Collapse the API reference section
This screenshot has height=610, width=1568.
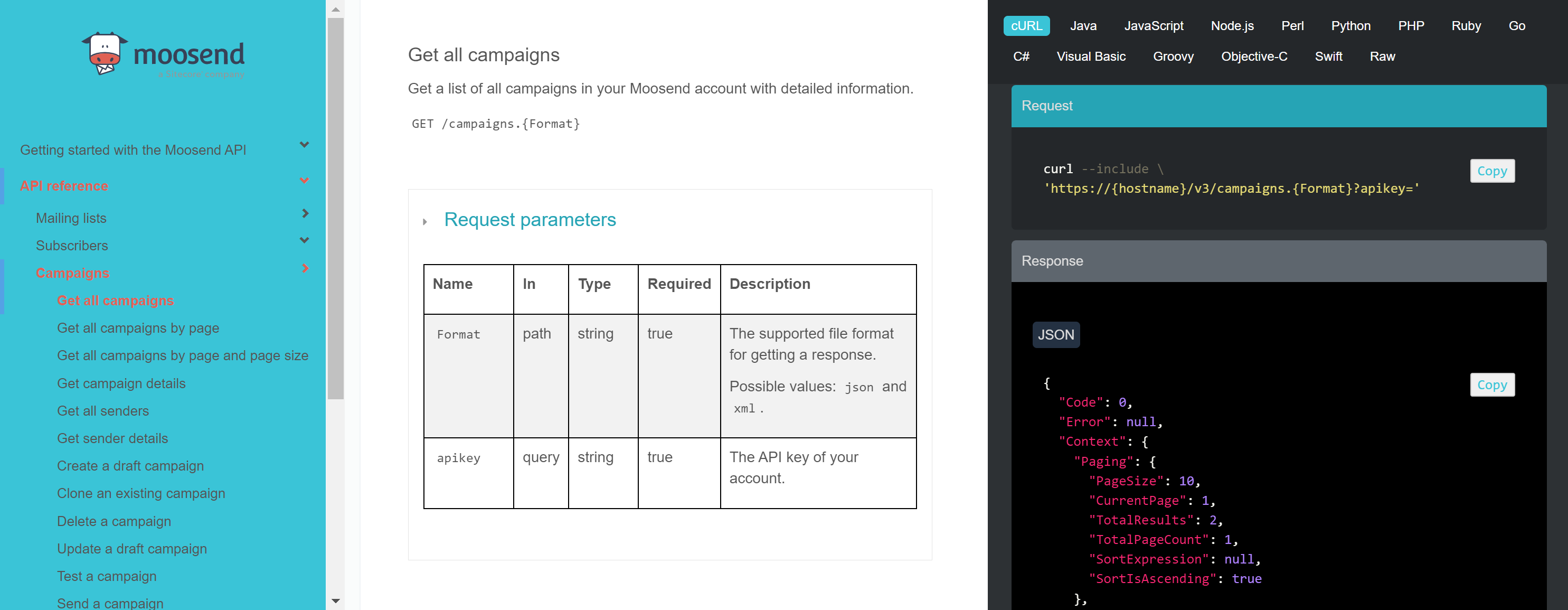(303, 180)
